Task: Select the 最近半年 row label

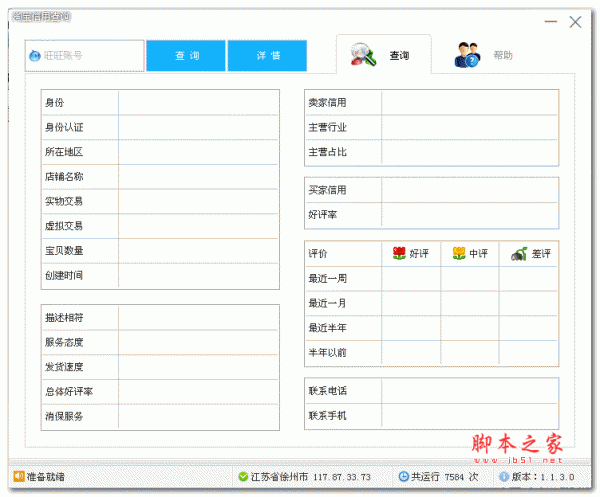Action: 328,328
